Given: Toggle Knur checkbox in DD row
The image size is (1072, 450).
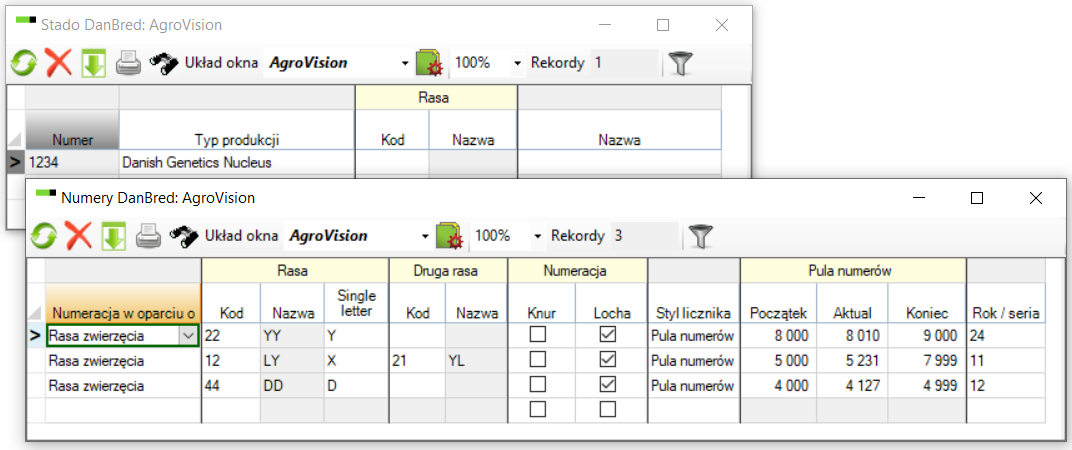Looking at the screenshot, I should click(538, 385).
